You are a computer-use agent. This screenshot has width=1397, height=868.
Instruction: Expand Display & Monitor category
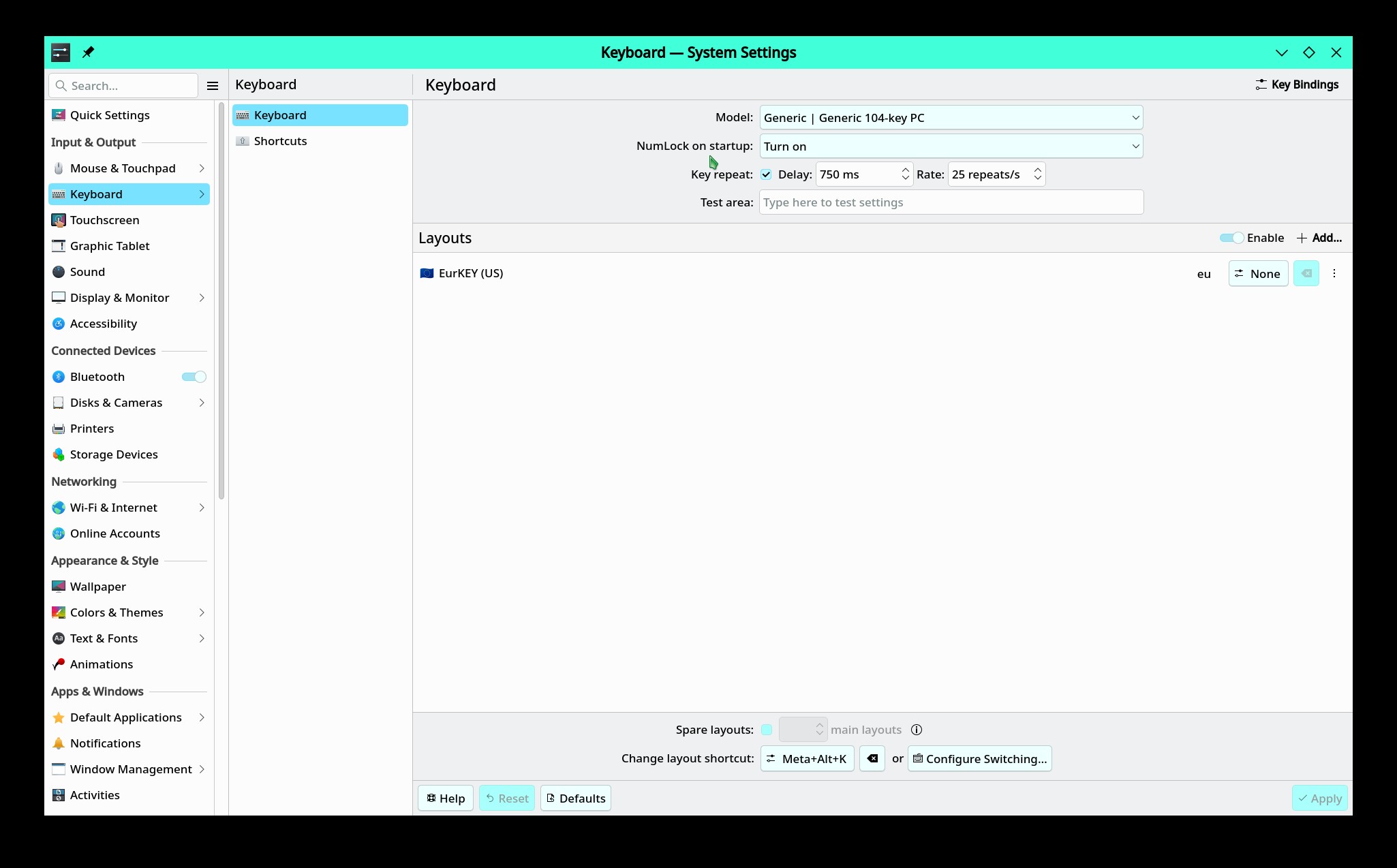[129, 298]
